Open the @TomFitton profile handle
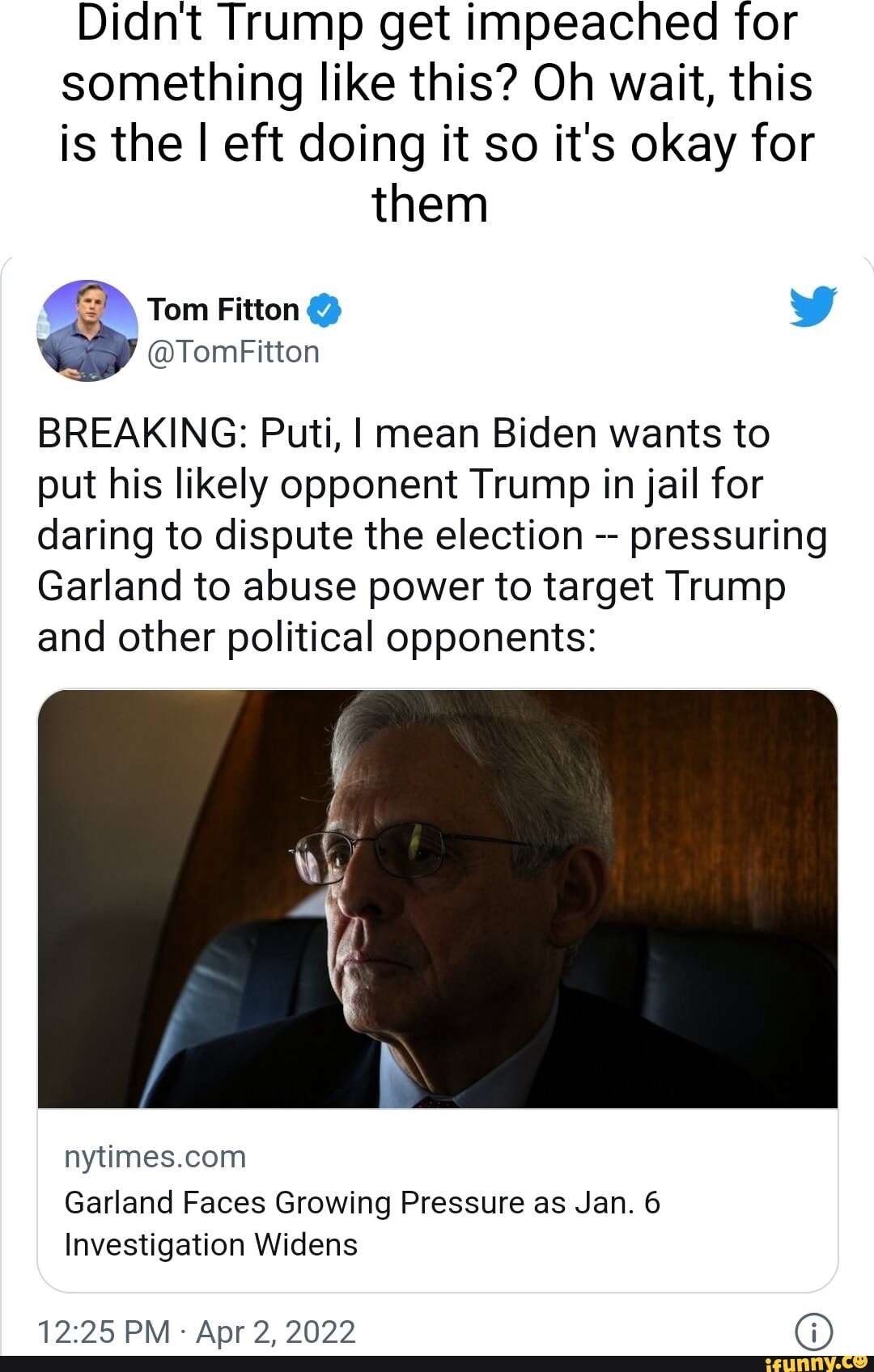Viewport: 874px width, 1372px height. (233, 353)
